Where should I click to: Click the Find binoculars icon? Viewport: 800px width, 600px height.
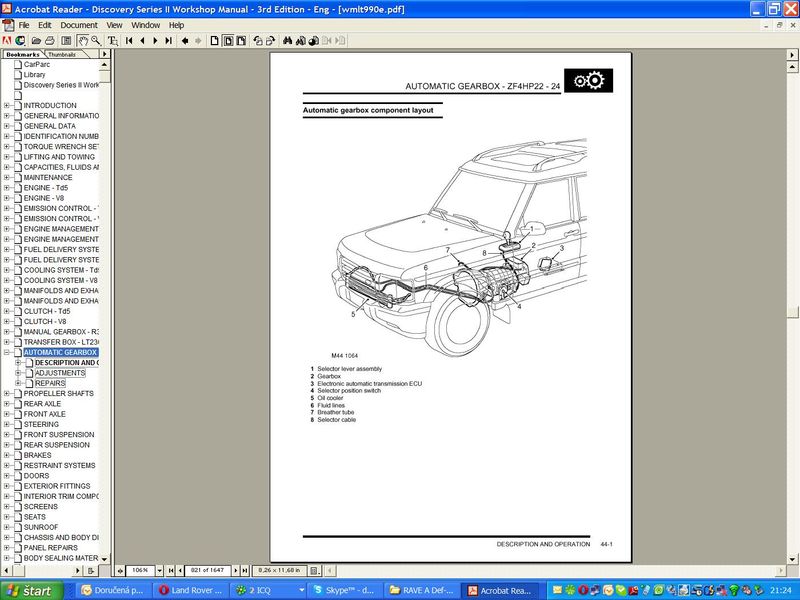287,41
